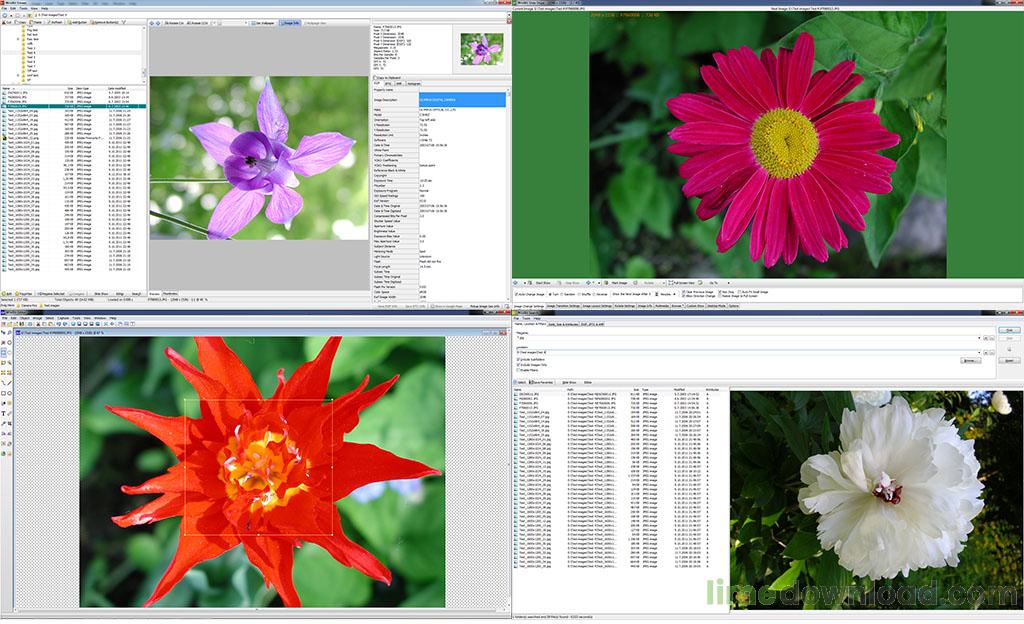Click the Stop Show icon in the slideshow toolbar
The image size is (1024, 624).
(x=560, y=284)
